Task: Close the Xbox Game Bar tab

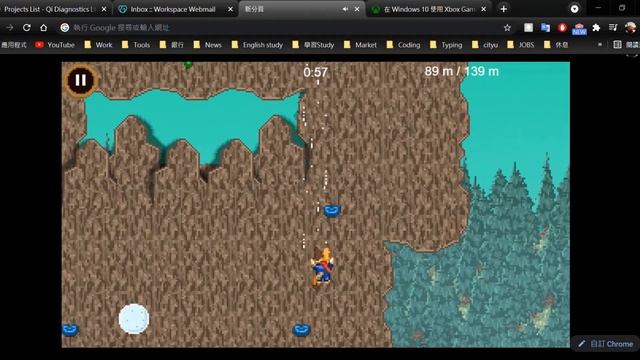Action: tap(484, 9)
